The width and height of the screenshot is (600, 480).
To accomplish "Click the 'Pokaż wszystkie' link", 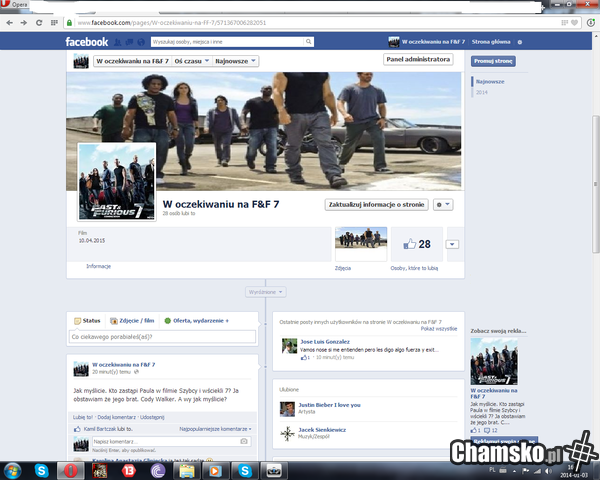I will [x=439, y=328].
